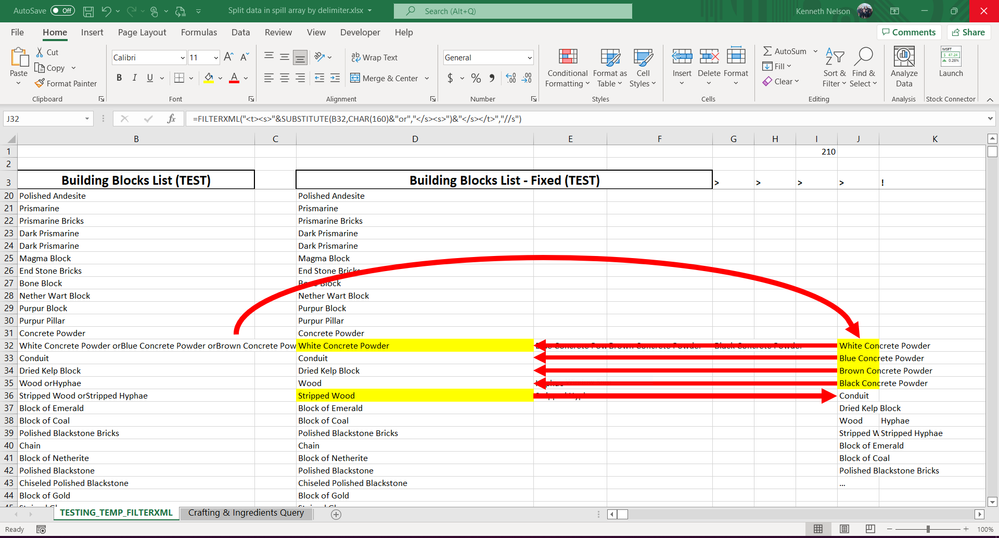Click the Share button
The width and height of the screenshot is (999, 538).
click(968, 32)
